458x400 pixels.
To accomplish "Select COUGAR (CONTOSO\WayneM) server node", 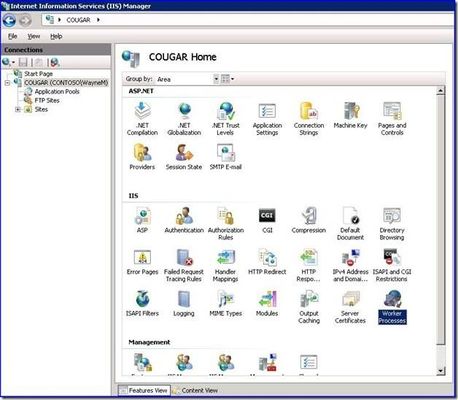I will pyautogui.click(x=66, y=83).
